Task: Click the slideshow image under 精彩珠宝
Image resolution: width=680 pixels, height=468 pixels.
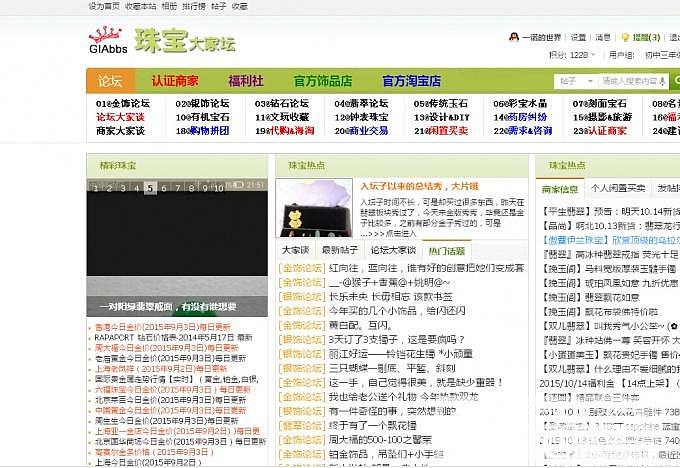Action: point(177,249)
